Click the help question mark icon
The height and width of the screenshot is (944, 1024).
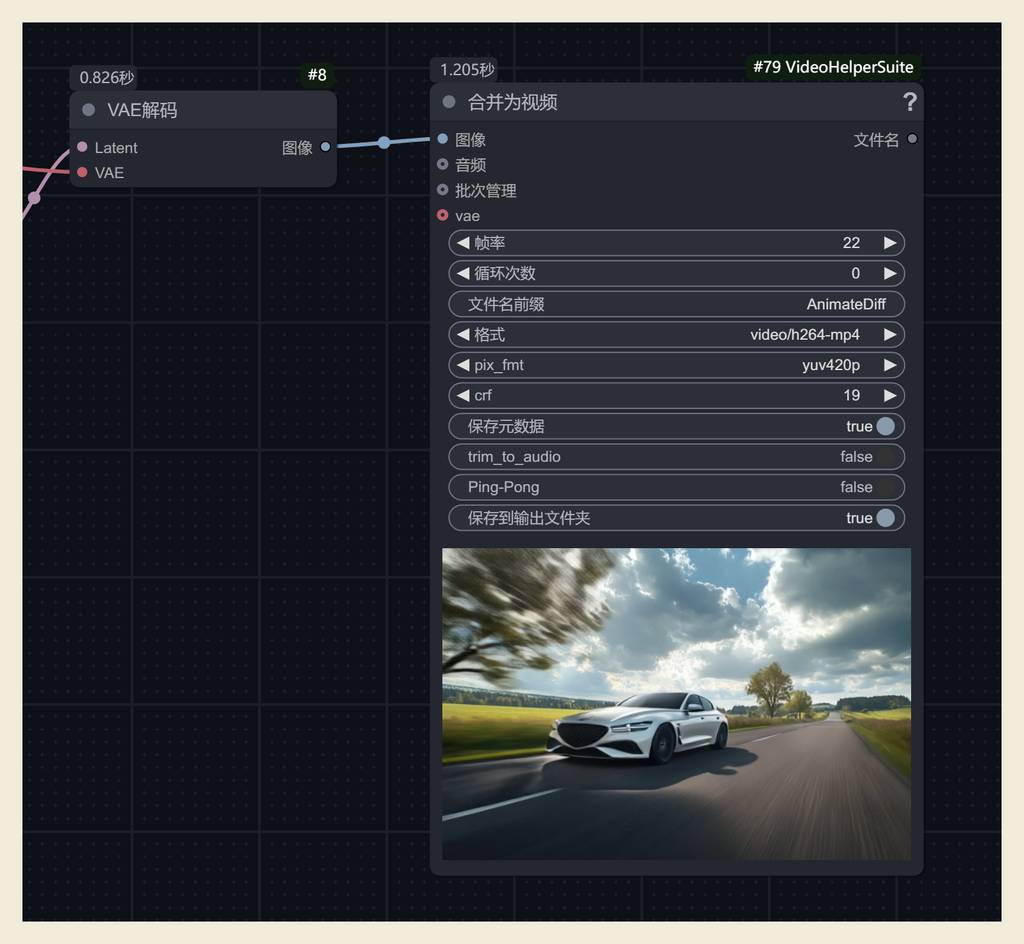(x=909, y=102)
